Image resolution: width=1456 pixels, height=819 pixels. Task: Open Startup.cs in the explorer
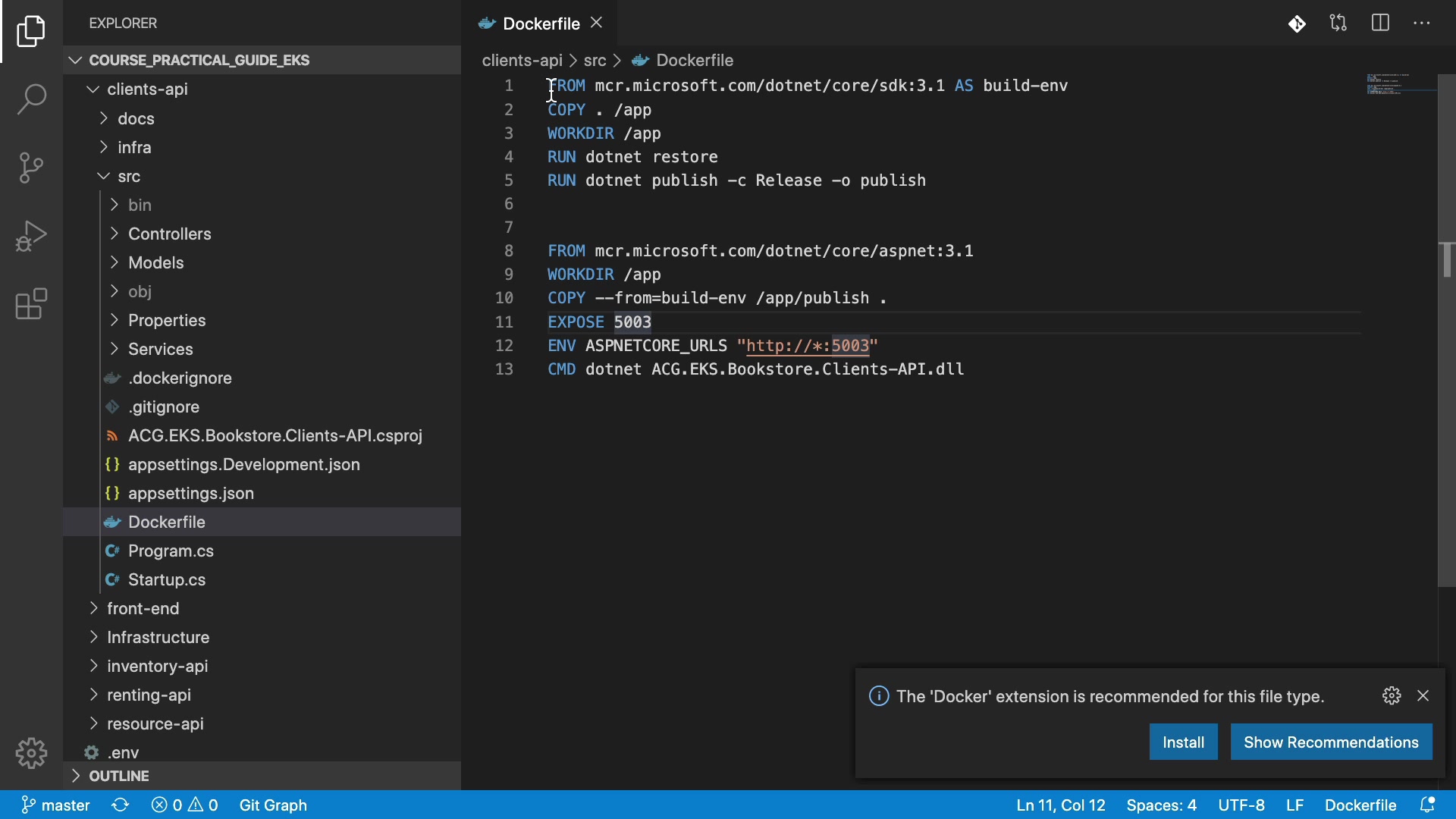167,579
